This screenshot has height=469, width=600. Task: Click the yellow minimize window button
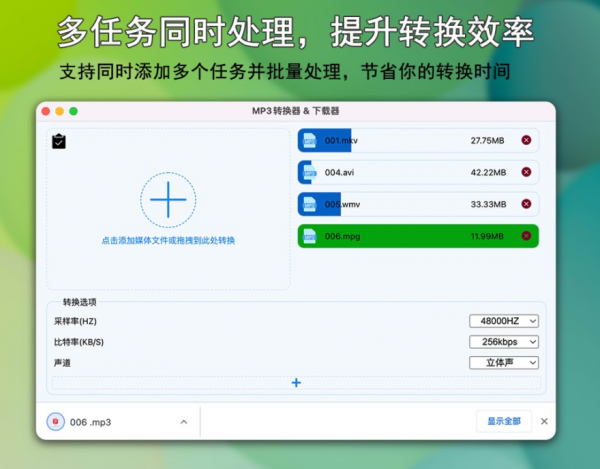60,111
